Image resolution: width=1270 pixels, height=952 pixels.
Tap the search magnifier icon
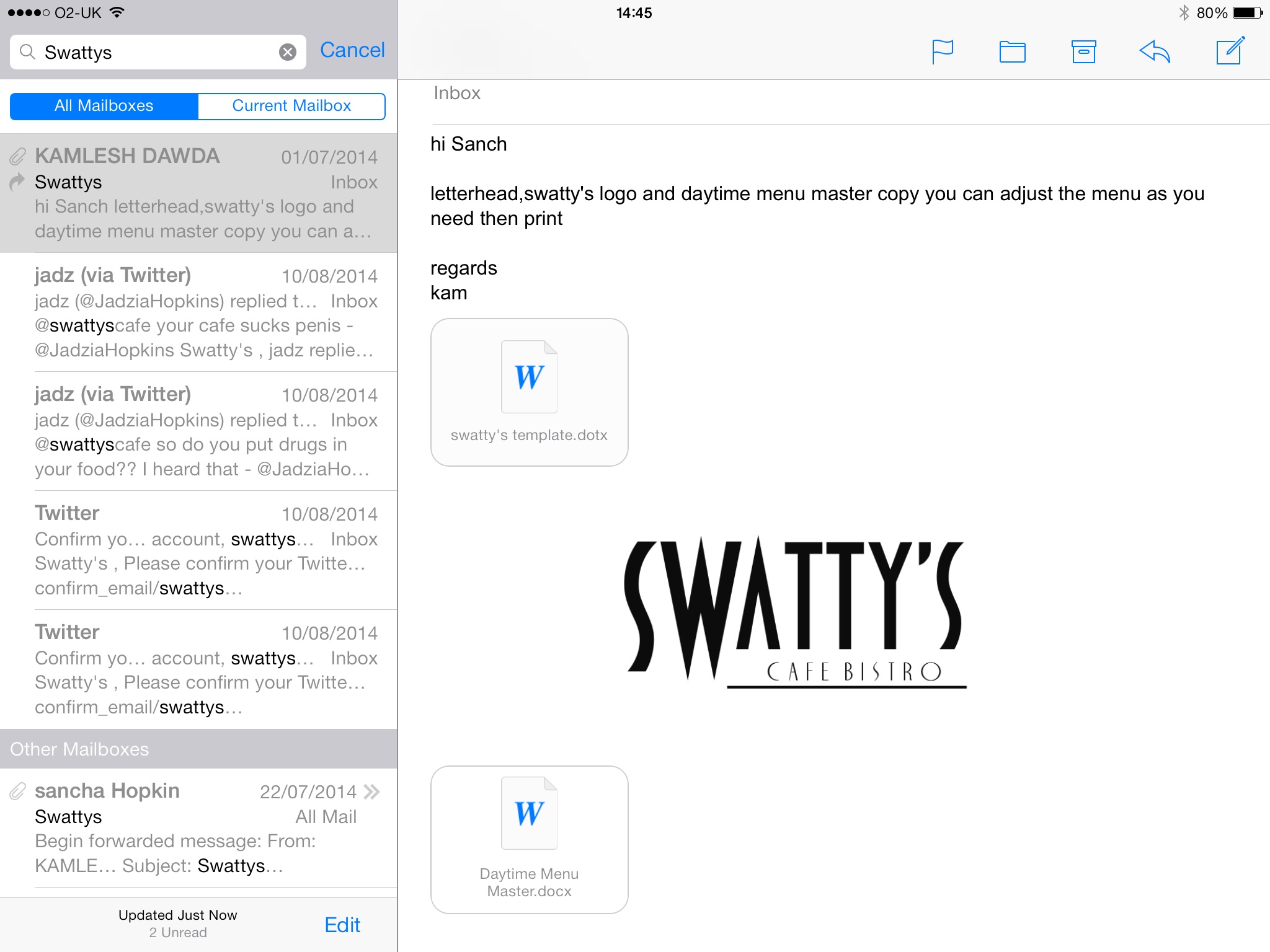click(27, 52)
